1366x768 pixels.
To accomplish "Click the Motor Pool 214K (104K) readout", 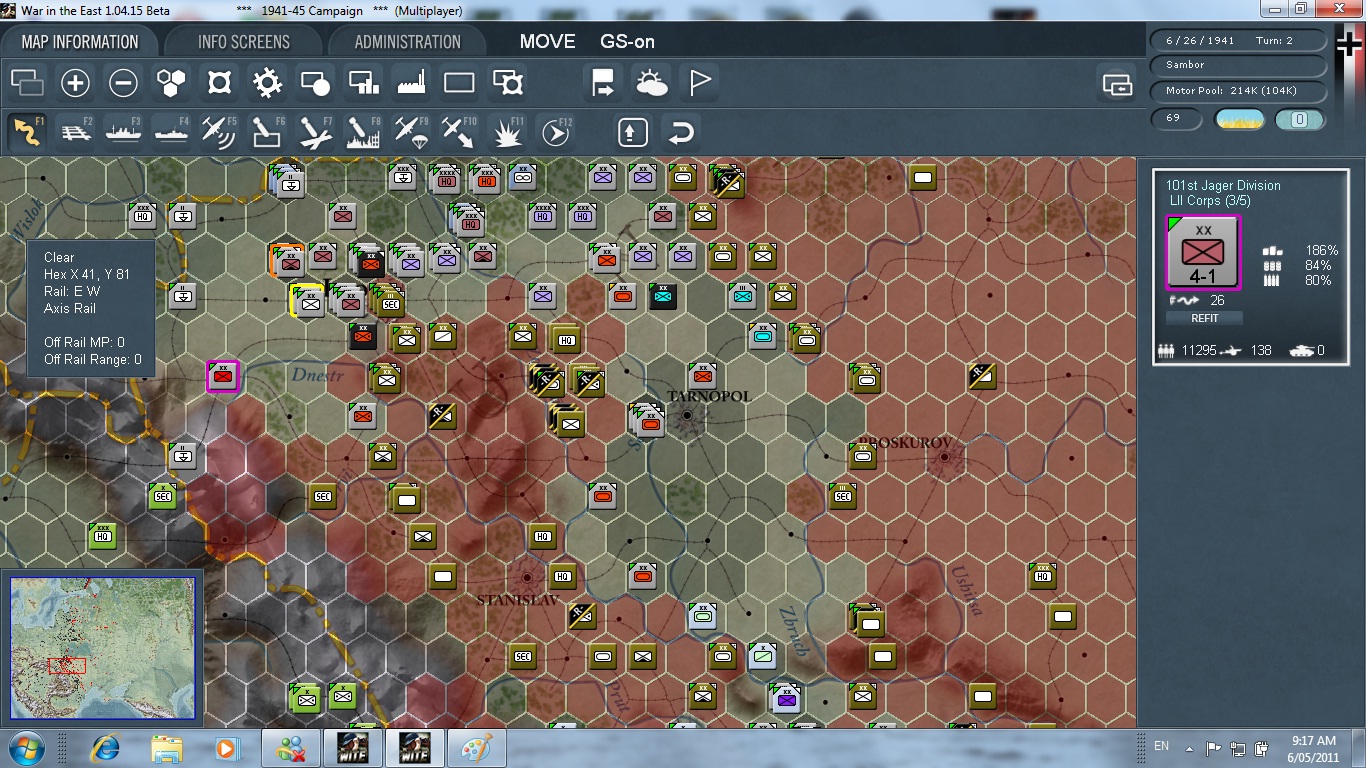I will tap(1238, 91).
